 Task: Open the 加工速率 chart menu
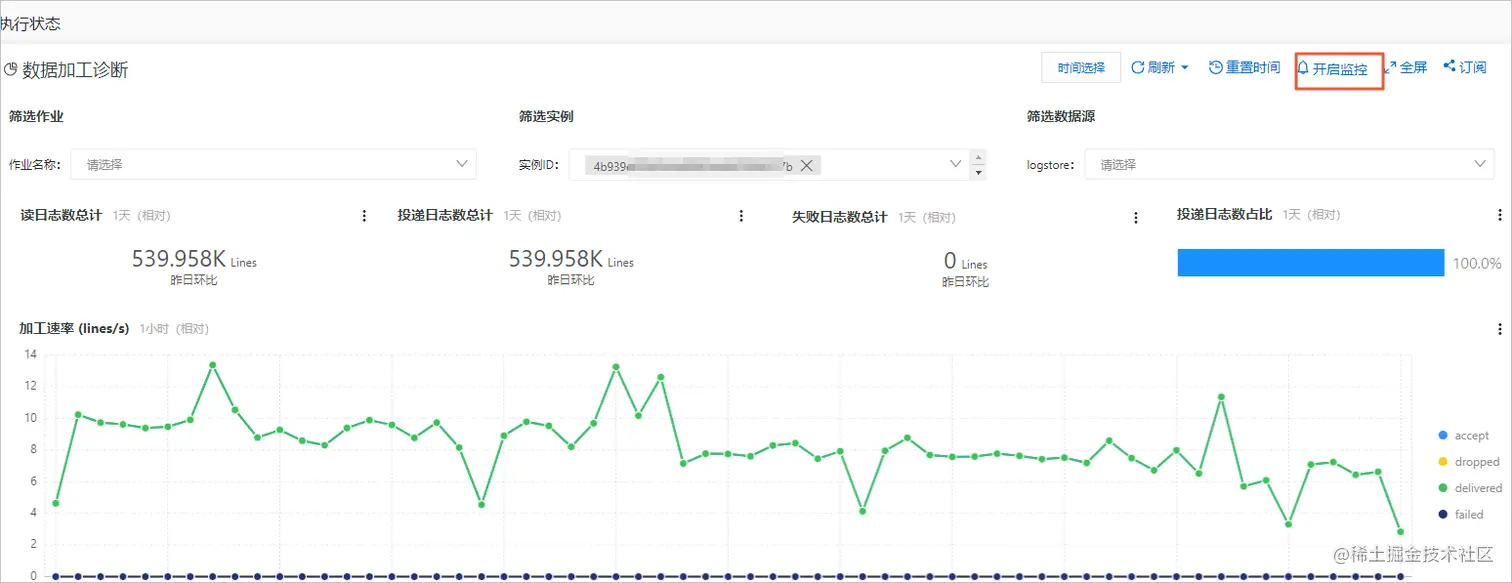click(1499, 329)
